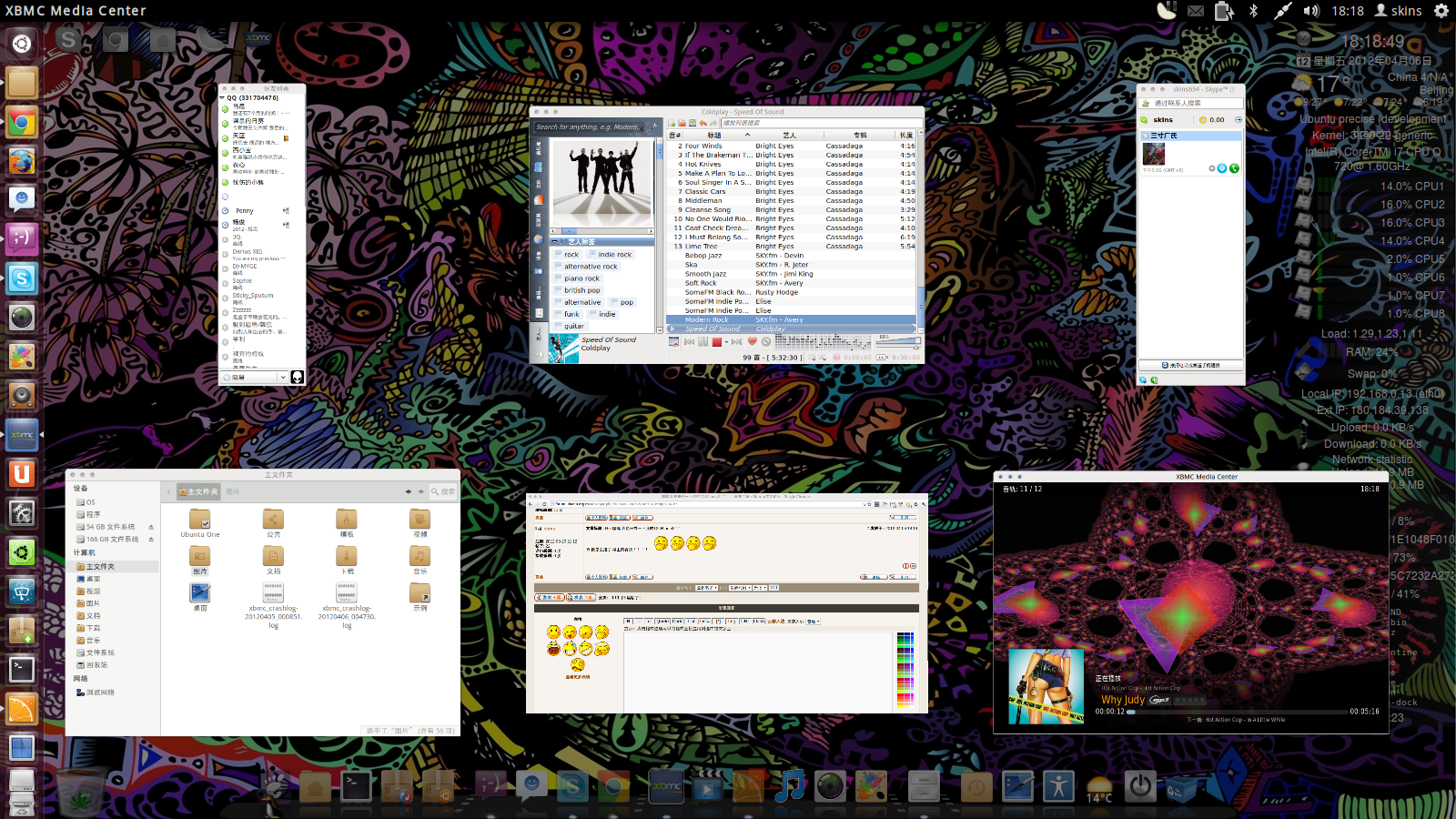This screenshot has height=819, width=1456.
Task: Open the 下载 downloads folder icon
Action: [x=347, y=558]
